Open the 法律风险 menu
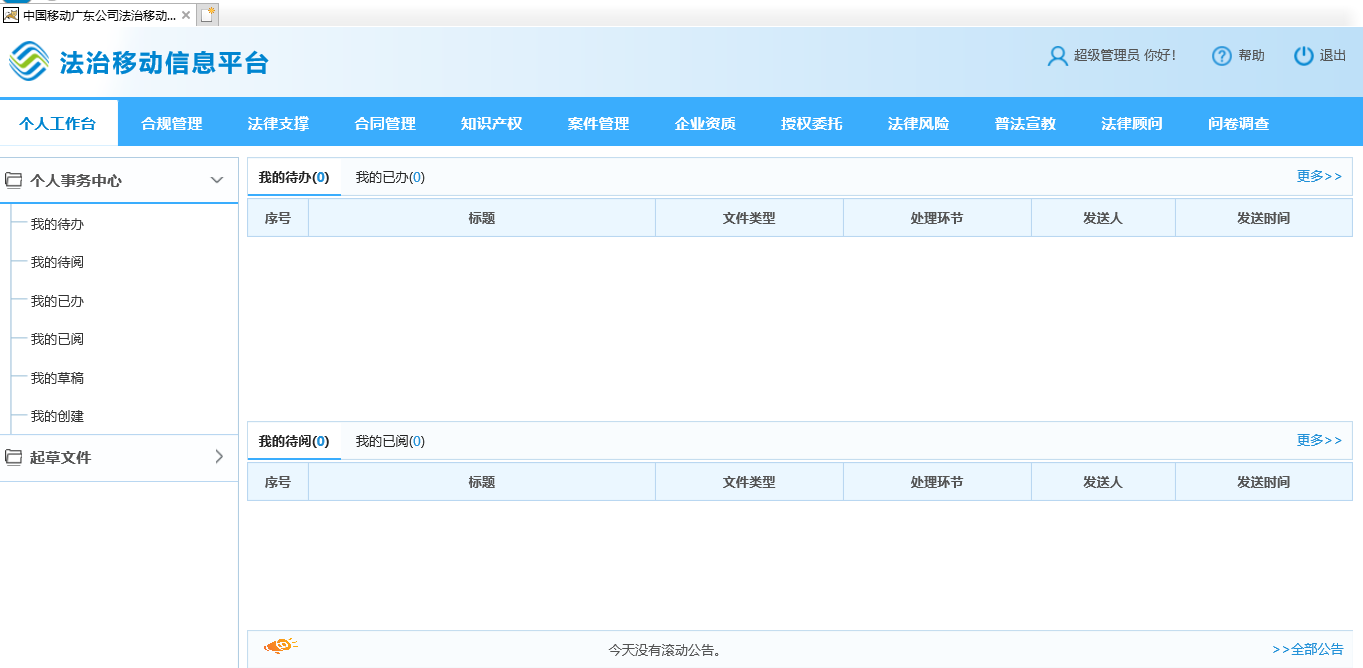 [918, 124]
